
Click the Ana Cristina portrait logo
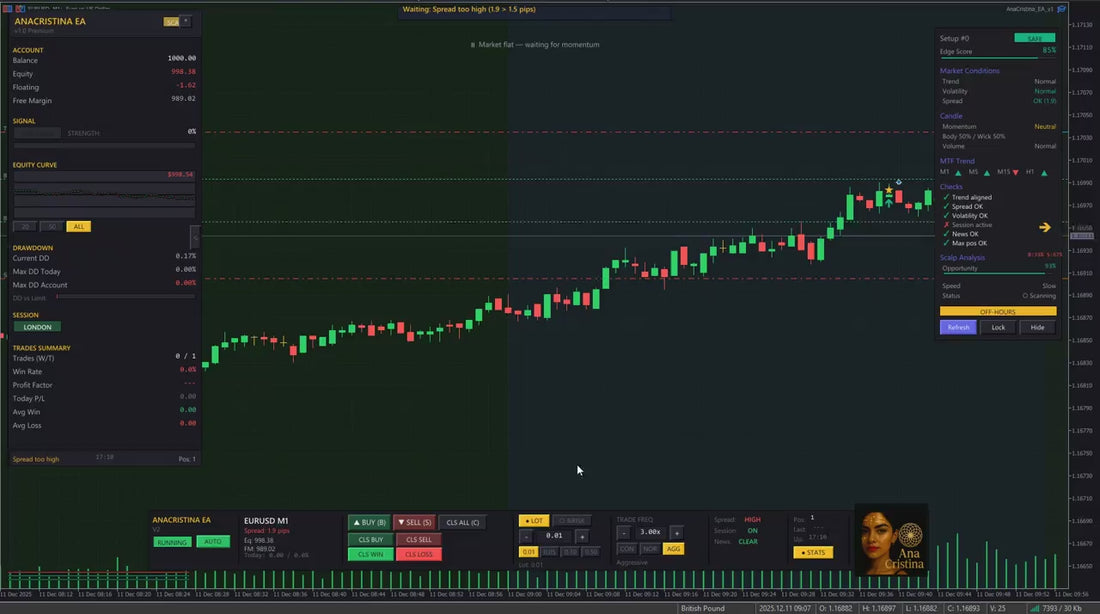point(891,540)
